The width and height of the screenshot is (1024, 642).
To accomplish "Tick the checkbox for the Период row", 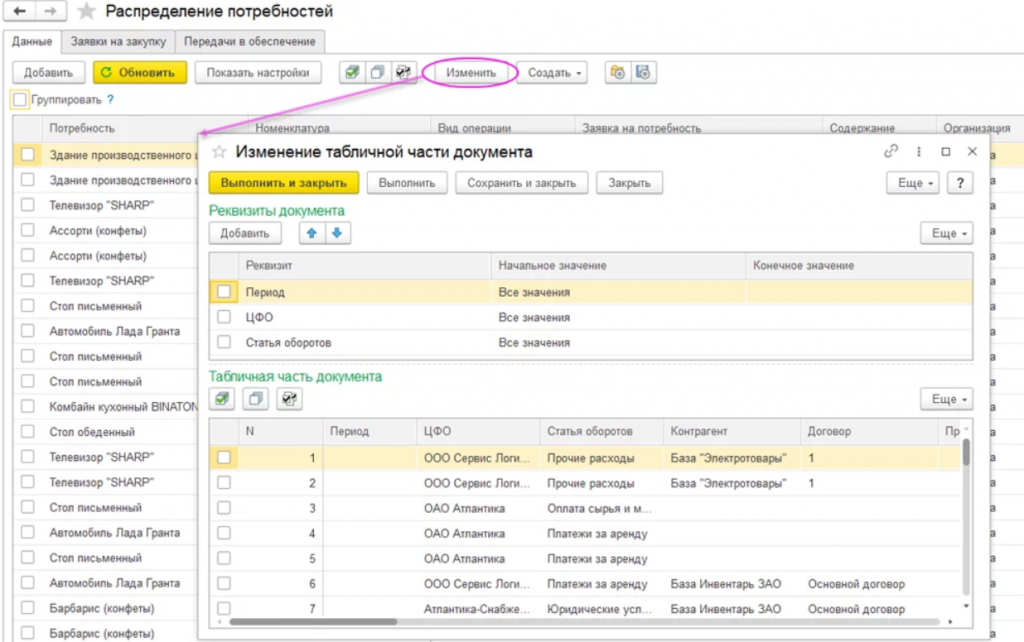I will (x=224, y=292).
